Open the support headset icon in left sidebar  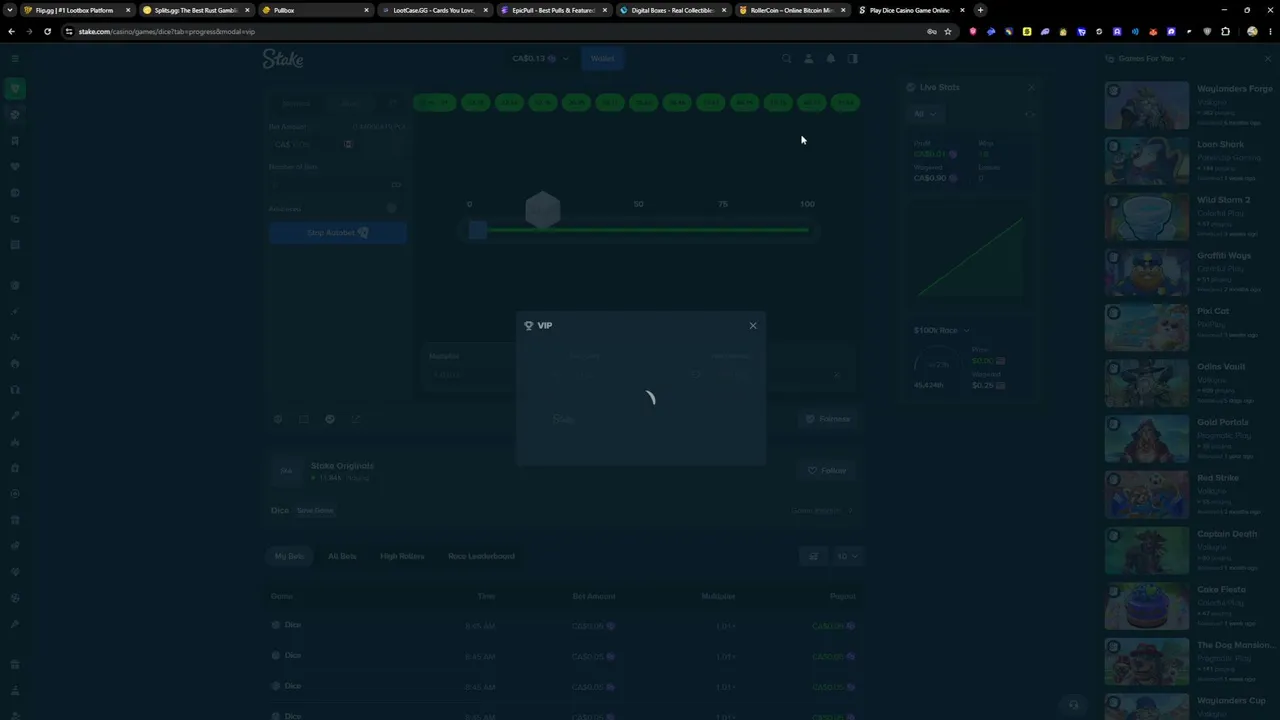point(14,389)
